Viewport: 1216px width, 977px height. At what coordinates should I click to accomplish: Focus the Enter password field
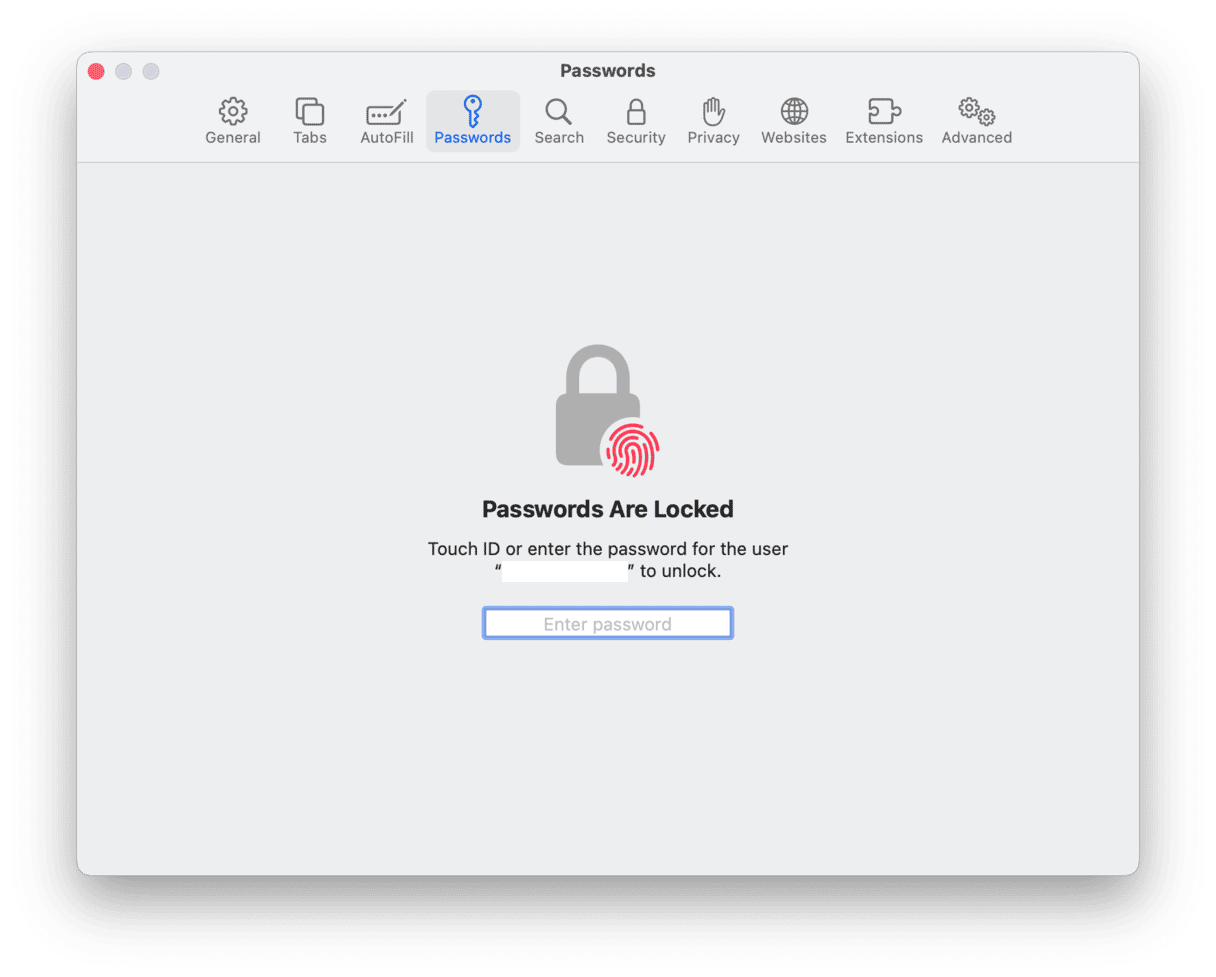pyautogui.click(x=608, y=624)
